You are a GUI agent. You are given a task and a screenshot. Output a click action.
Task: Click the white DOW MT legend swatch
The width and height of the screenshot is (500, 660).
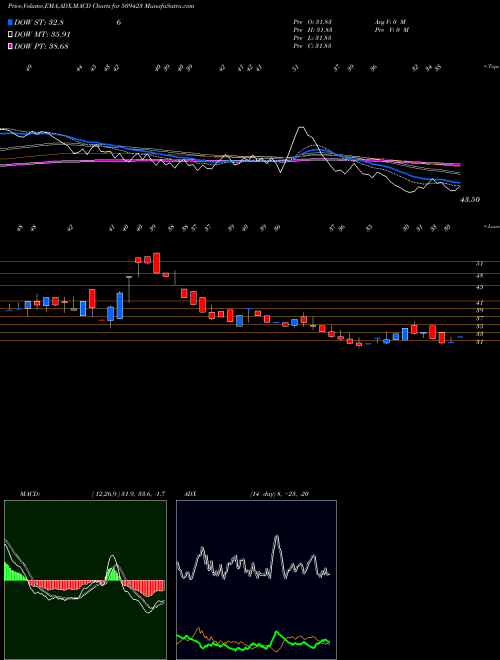[10, 35]
